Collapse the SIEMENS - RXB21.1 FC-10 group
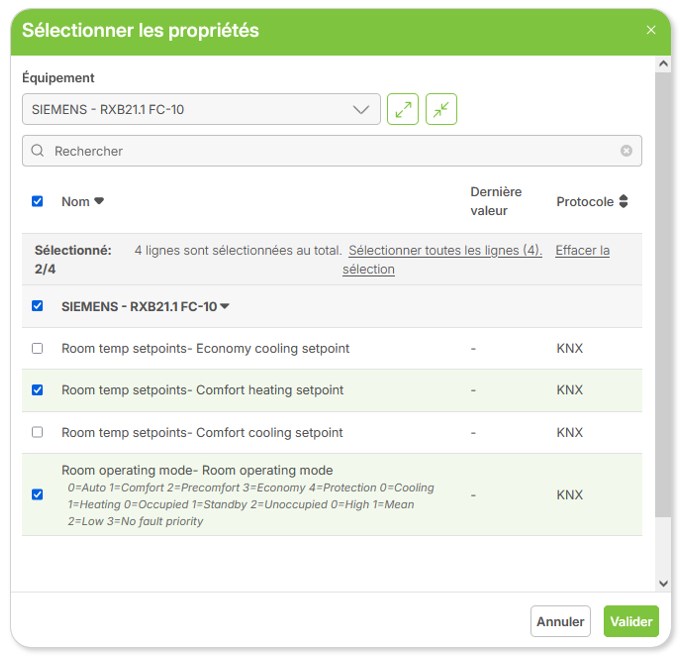Image resolution: width=686 pixels, height=658 pixels. [224, 306]
